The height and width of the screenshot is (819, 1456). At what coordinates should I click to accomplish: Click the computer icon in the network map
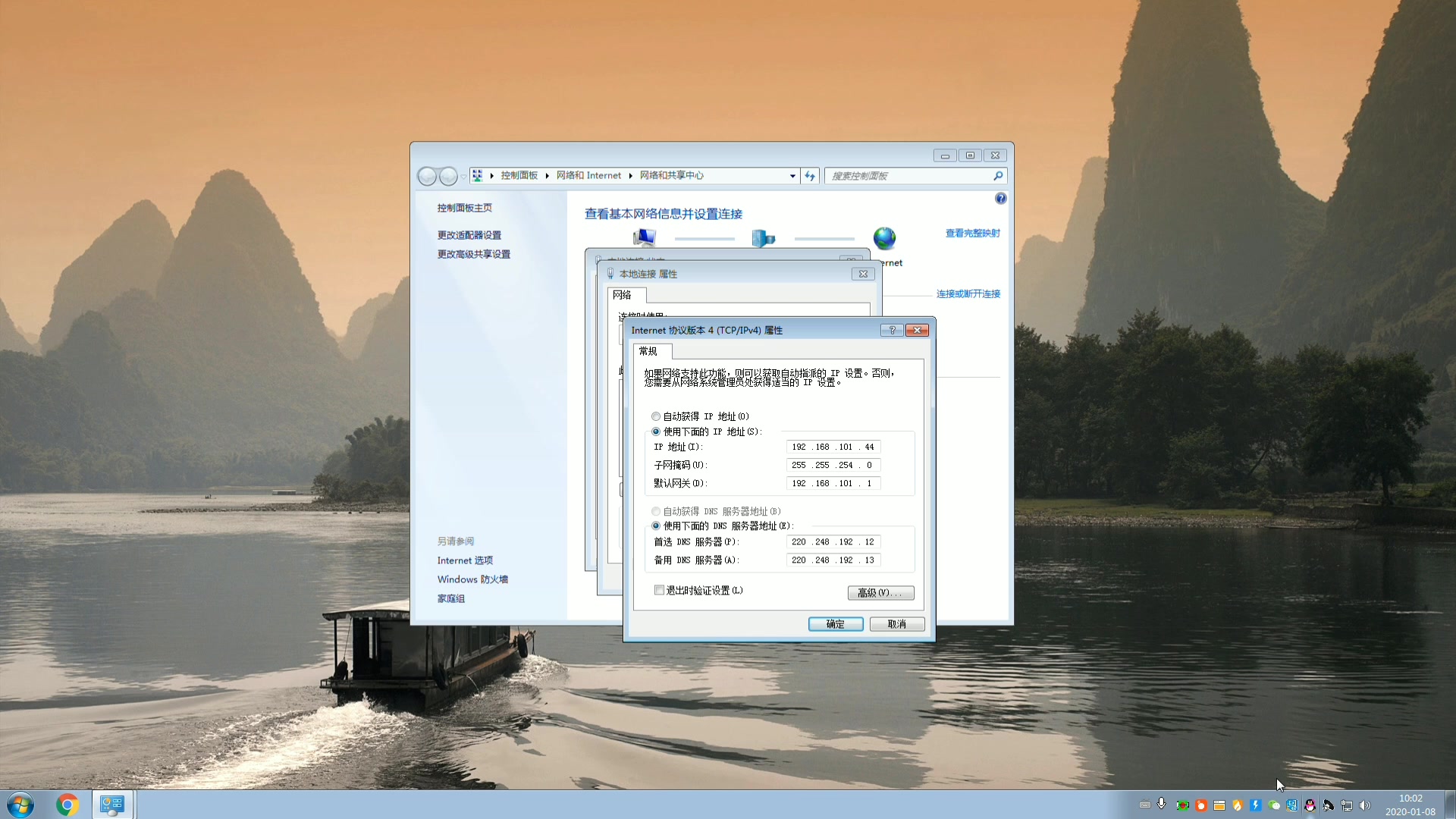point(645,237)
